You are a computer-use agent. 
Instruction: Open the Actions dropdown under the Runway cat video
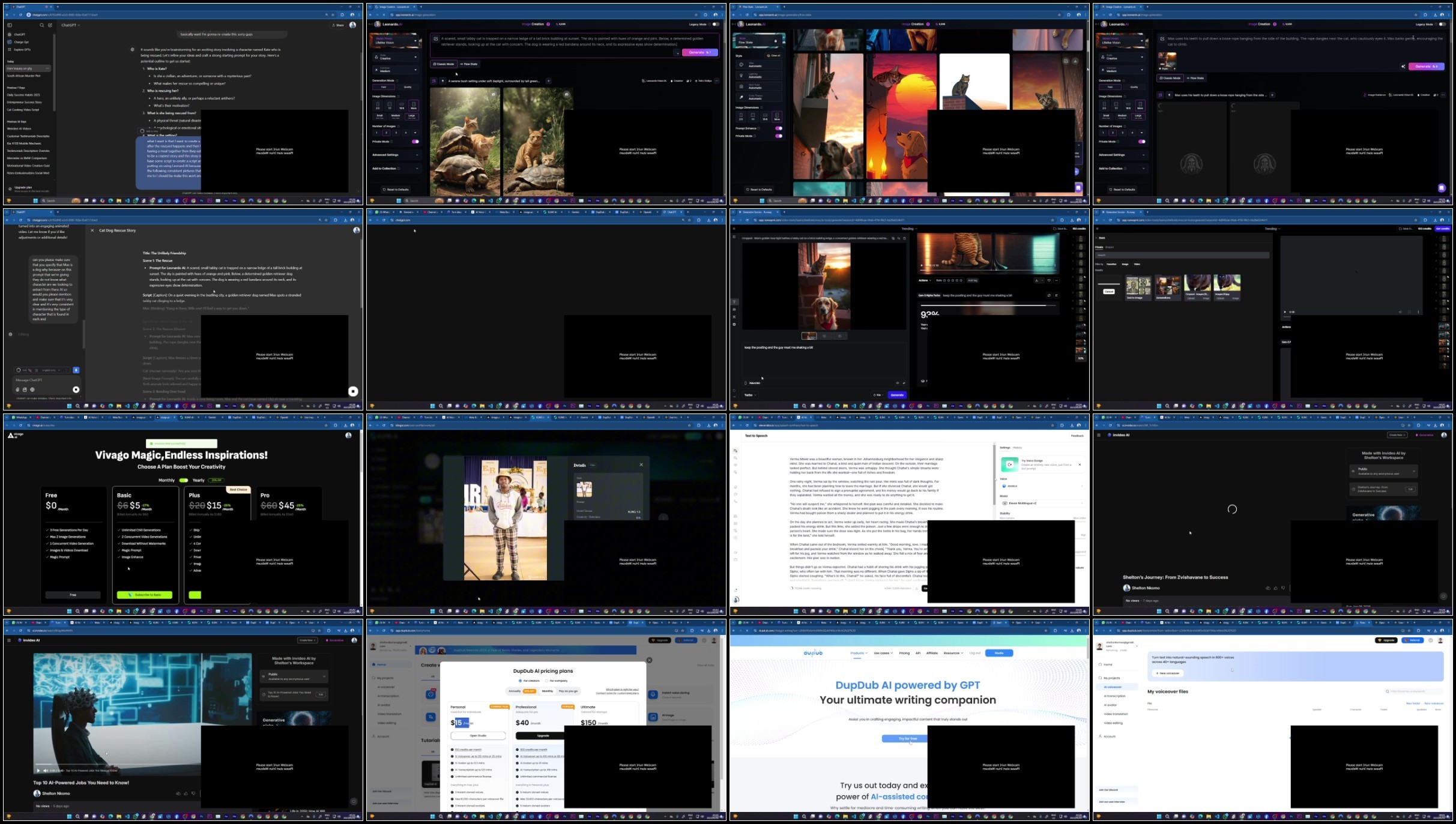click(x=925, y=280)
